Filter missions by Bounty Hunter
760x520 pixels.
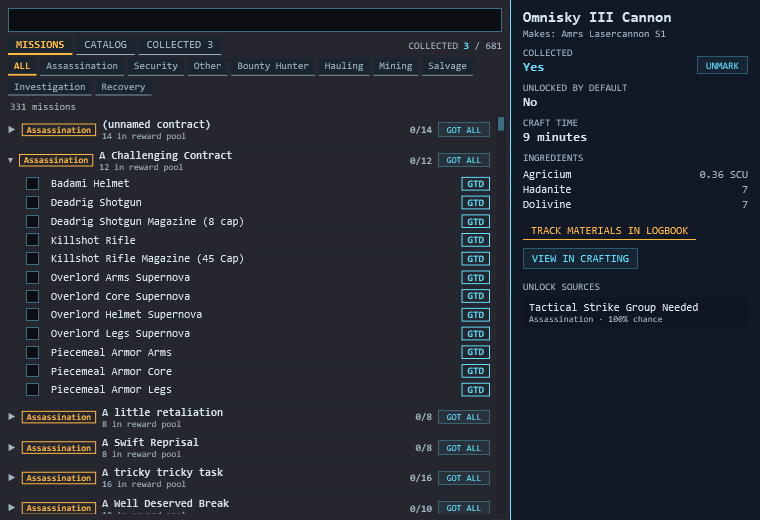pos(273,66)
